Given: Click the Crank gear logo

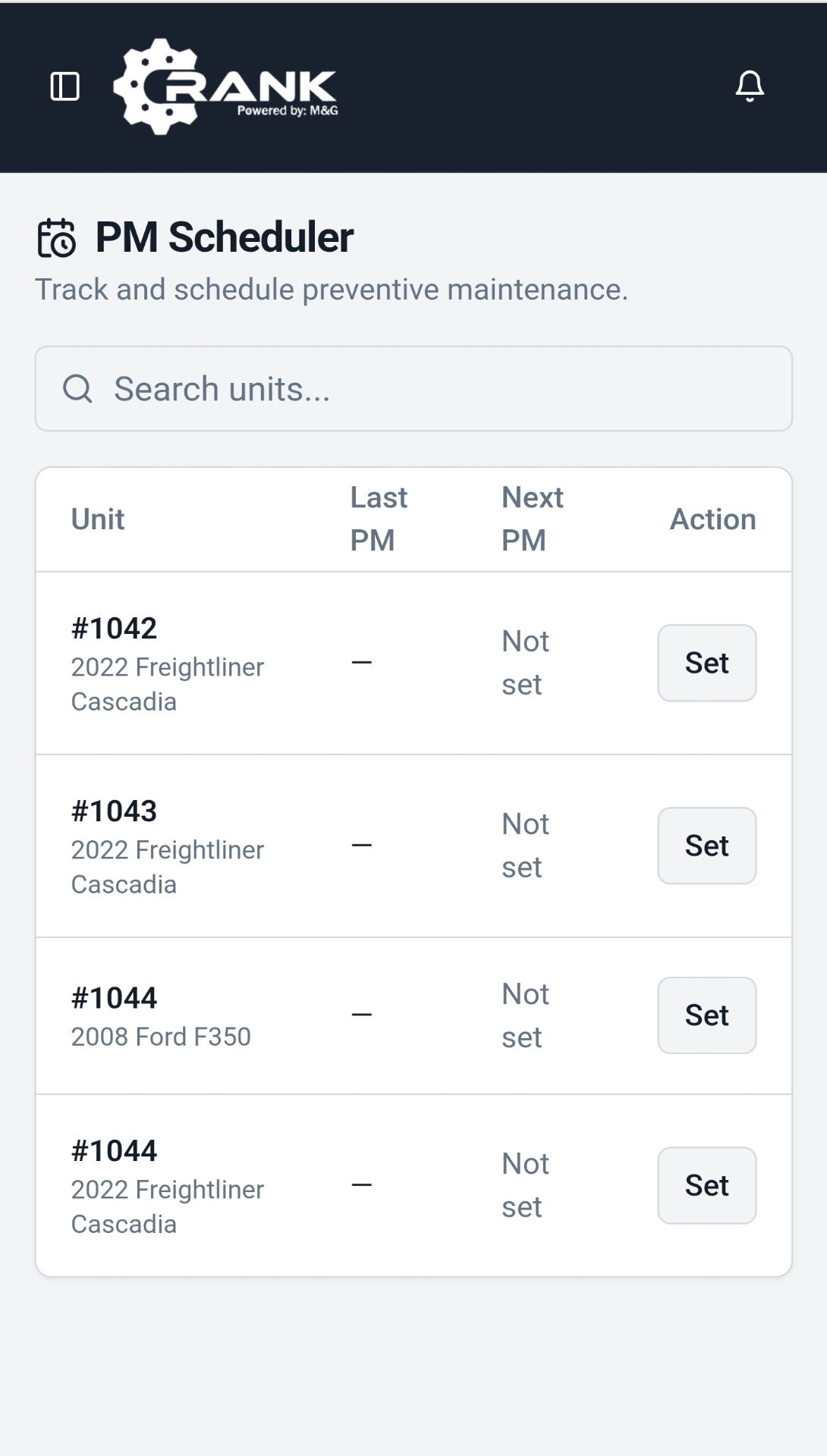Looking at the screenshot, I should click(225, 87).
